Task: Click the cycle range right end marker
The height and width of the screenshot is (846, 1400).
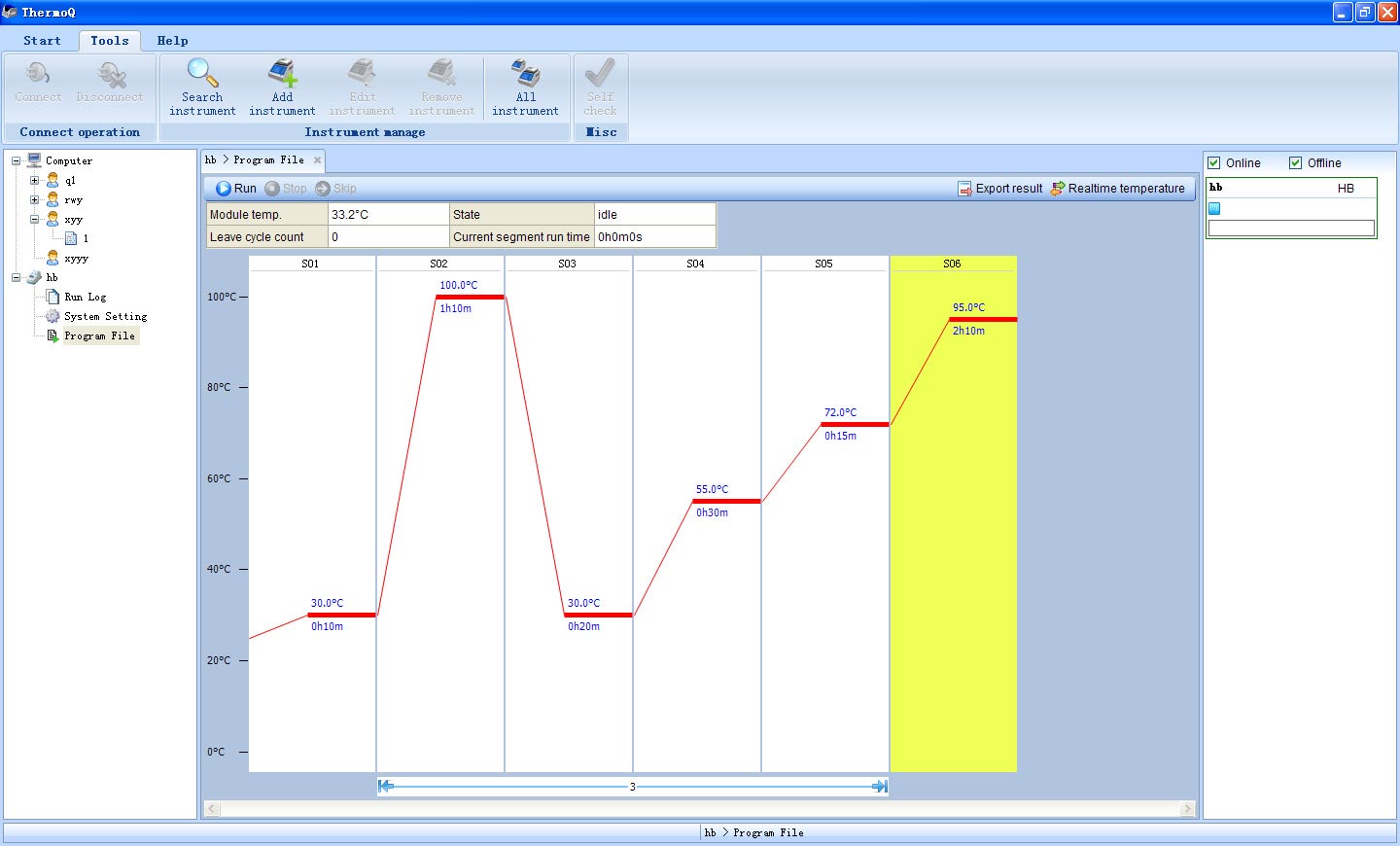Action: coord(880,786)
